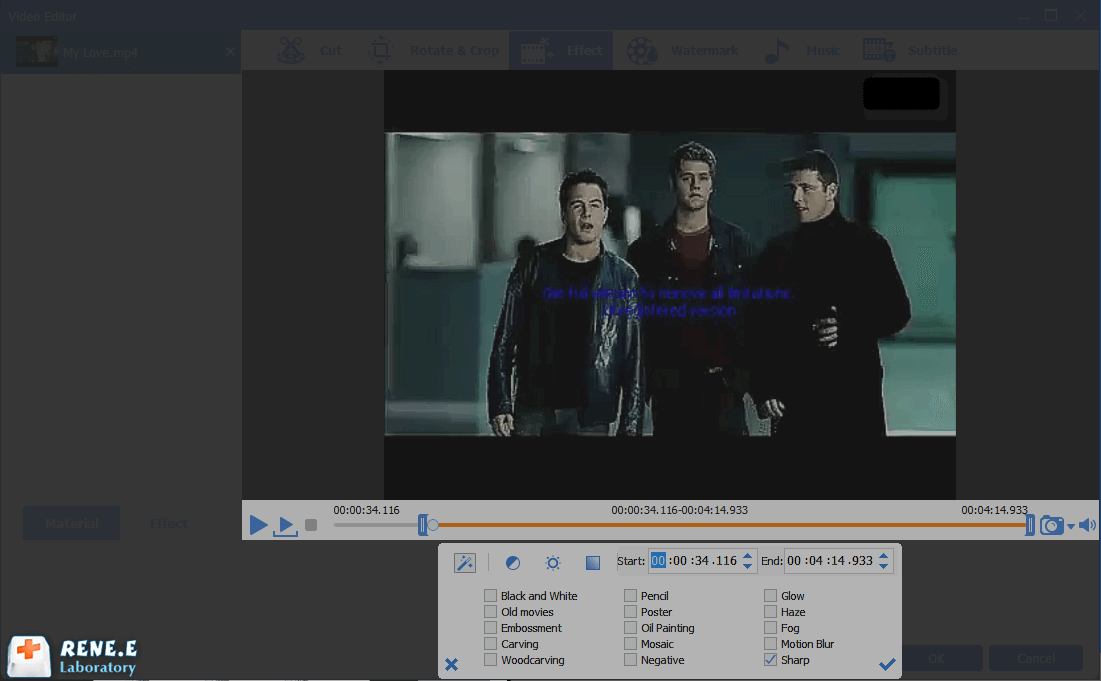
Task: Select the milliseconds field in End time
Action: [862, 561]
